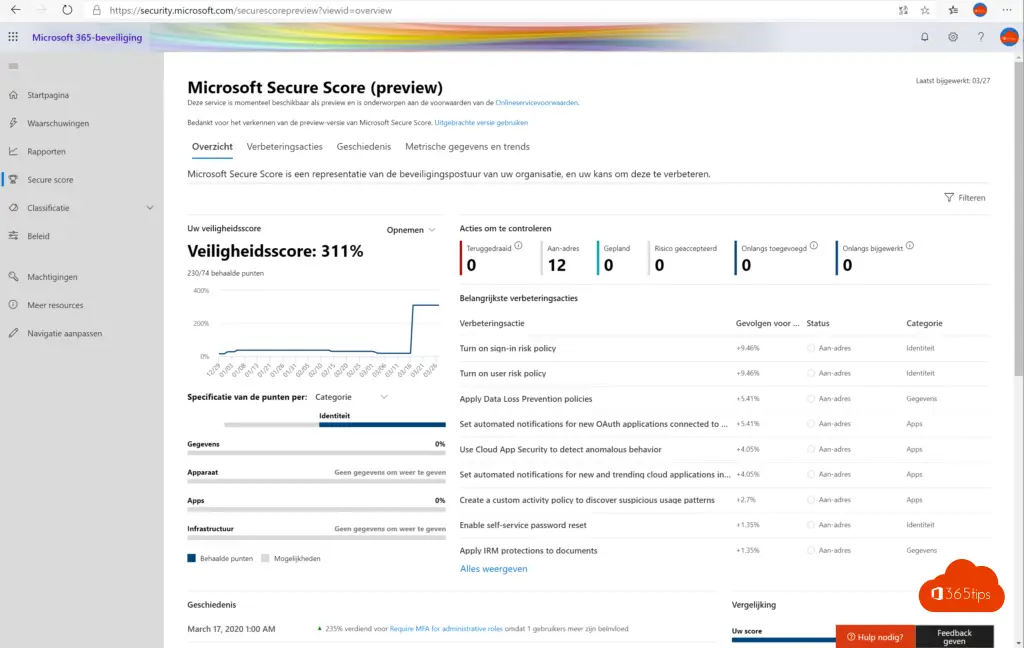1024x648 pixels.
Task: Switch to the Overzicht tab
Action: tap(212, 147)
